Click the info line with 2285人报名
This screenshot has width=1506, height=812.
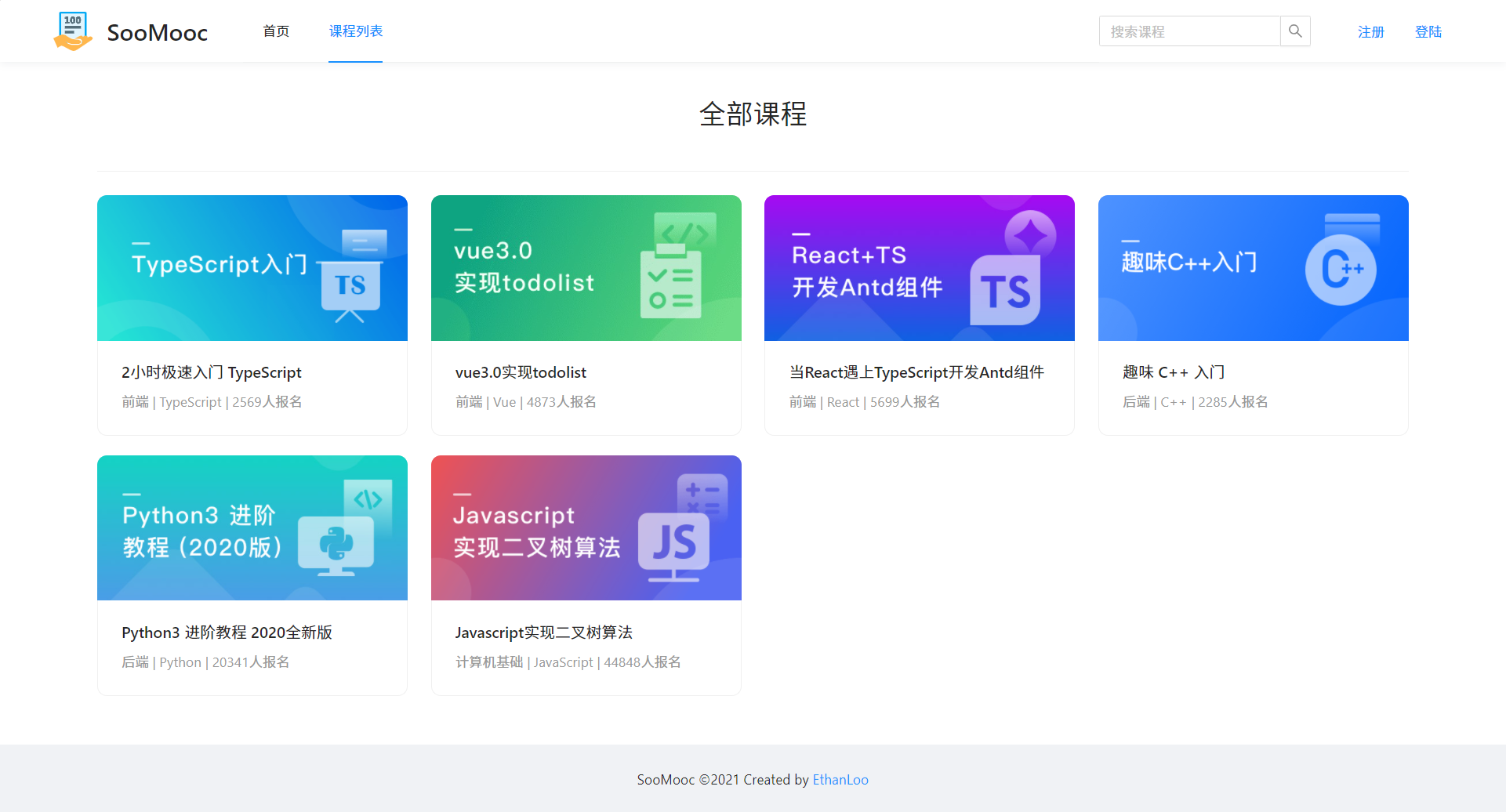pyautogui.click(x=1196, y=402)
